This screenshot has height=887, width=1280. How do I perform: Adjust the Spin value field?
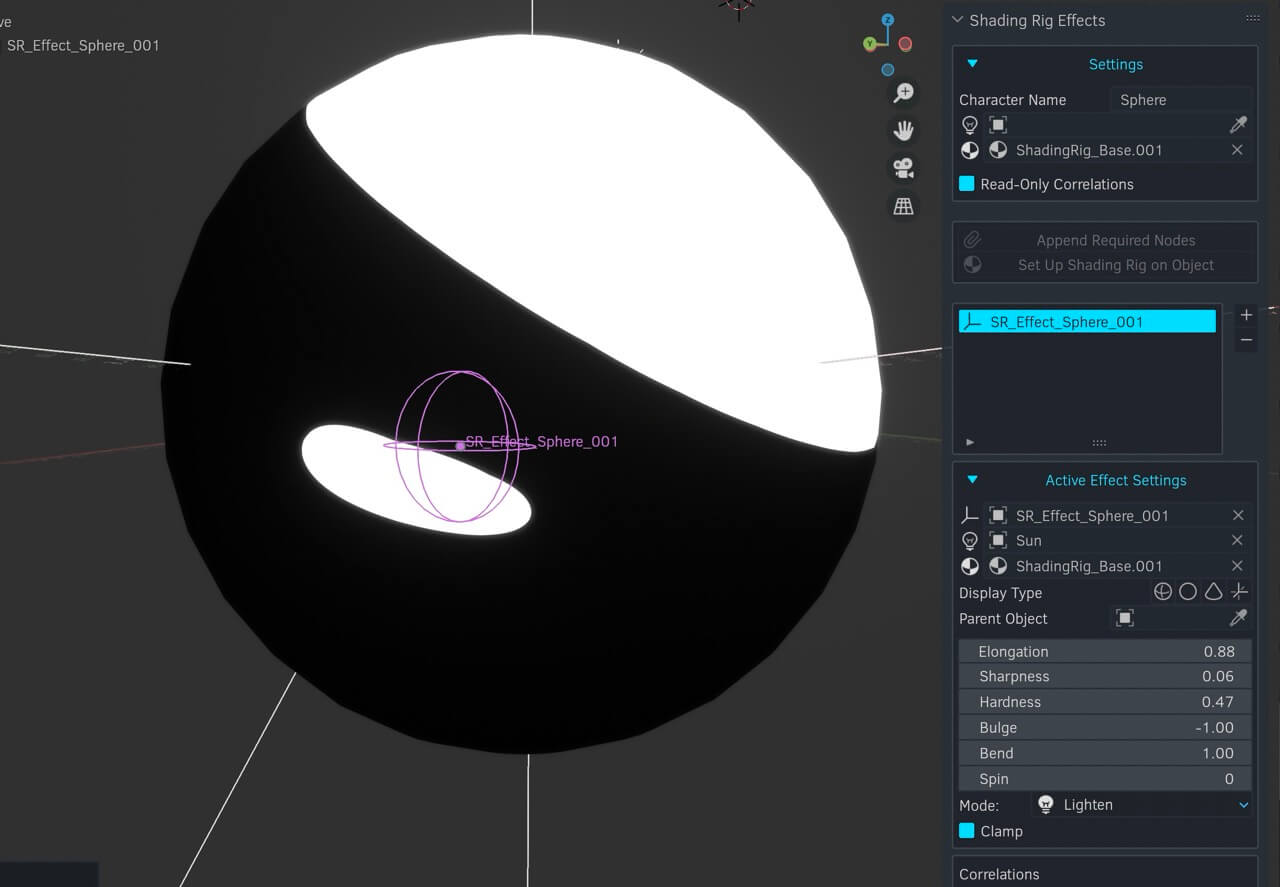[1105, 779]
